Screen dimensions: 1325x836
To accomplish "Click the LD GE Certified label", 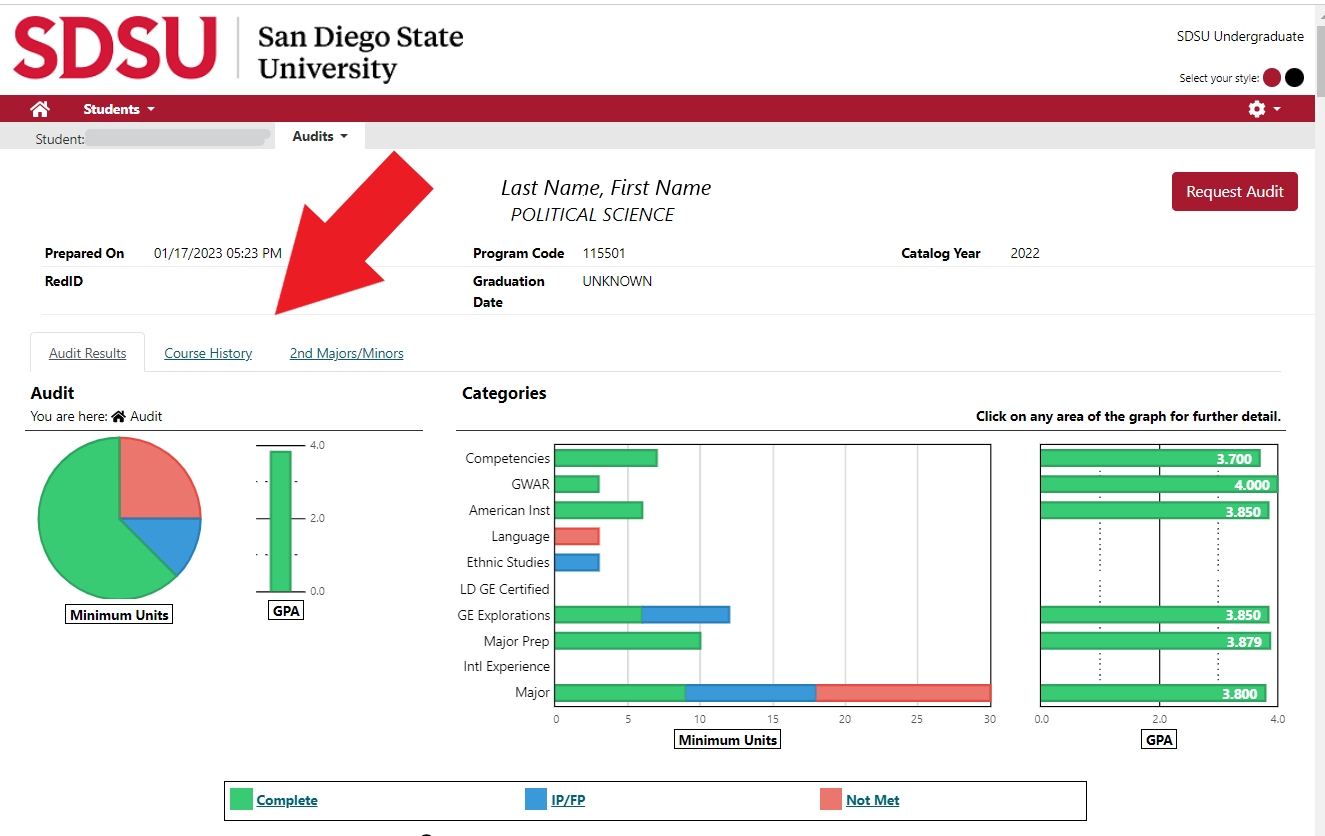I will tap(505, 589).
